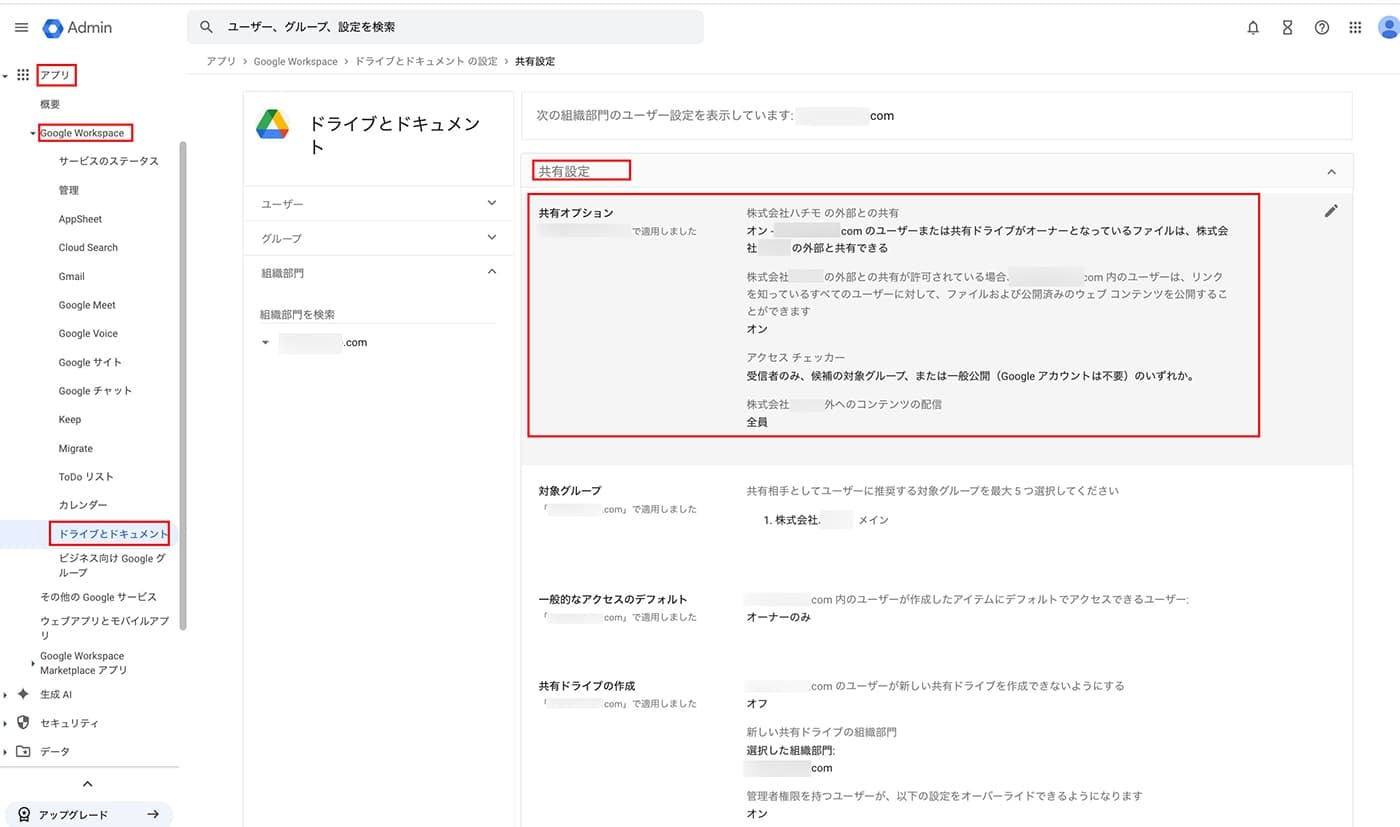Expand the データ sidebar node
The height and width of the screenshot is (827, 1400).
pyautogui.click(x=5, y=752)
